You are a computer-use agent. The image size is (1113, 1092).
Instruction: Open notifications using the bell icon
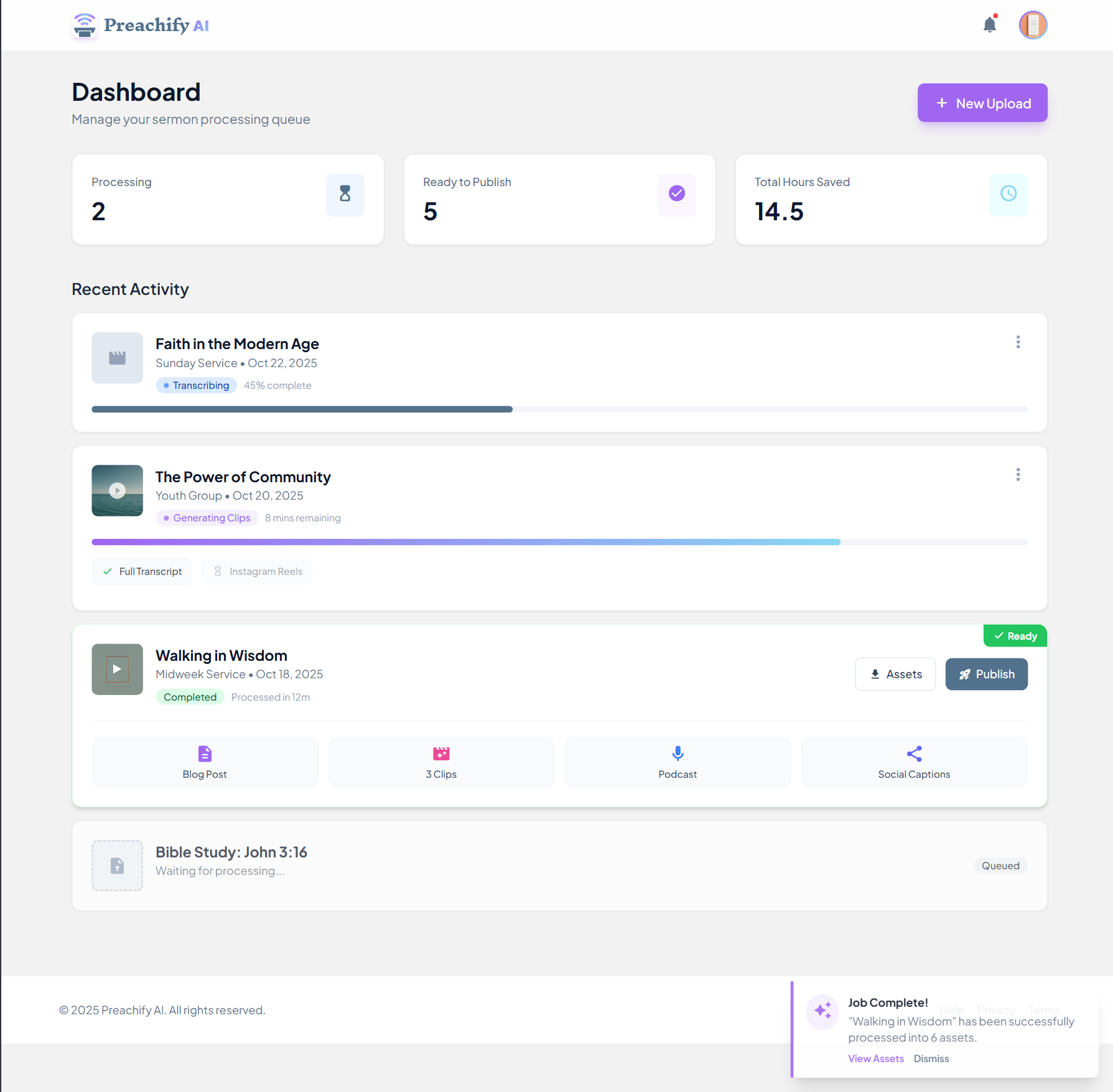[x=990, y=25]
